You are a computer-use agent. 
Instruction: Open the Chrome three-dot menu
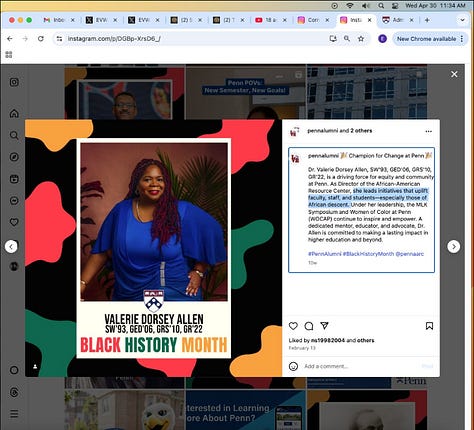pyautogui.click(x=462, y=39)
